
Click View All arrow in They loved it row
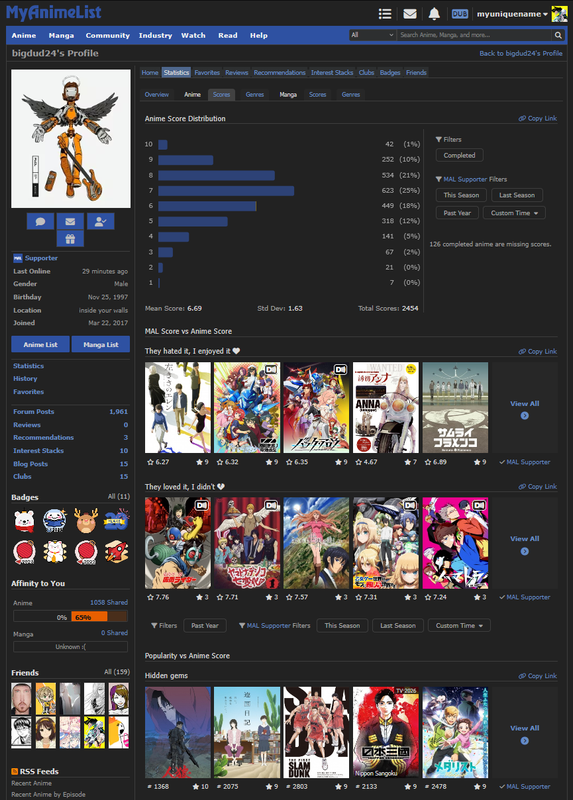click(x=525, y=552)
